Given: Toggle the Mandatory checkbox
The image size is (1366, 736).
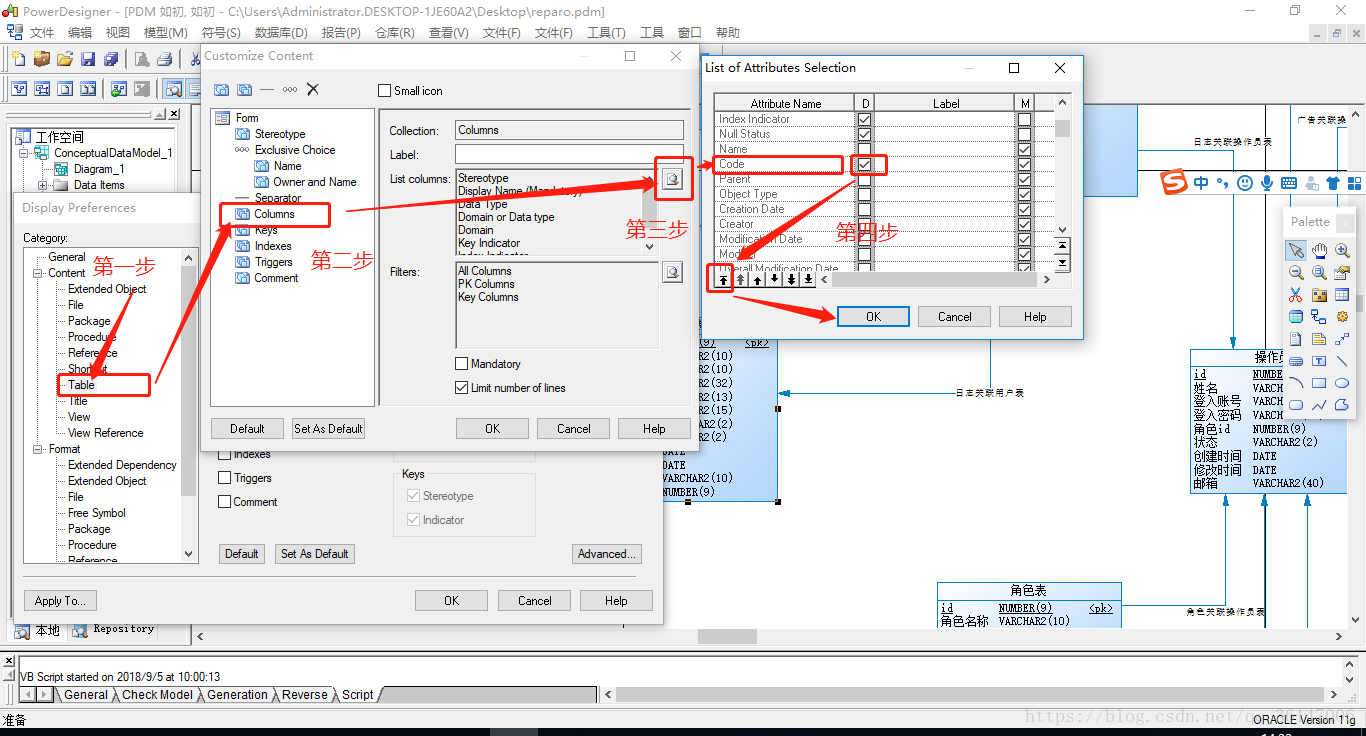Looking at the screenshot, I should pyautogui.click(x=462, y=364).
